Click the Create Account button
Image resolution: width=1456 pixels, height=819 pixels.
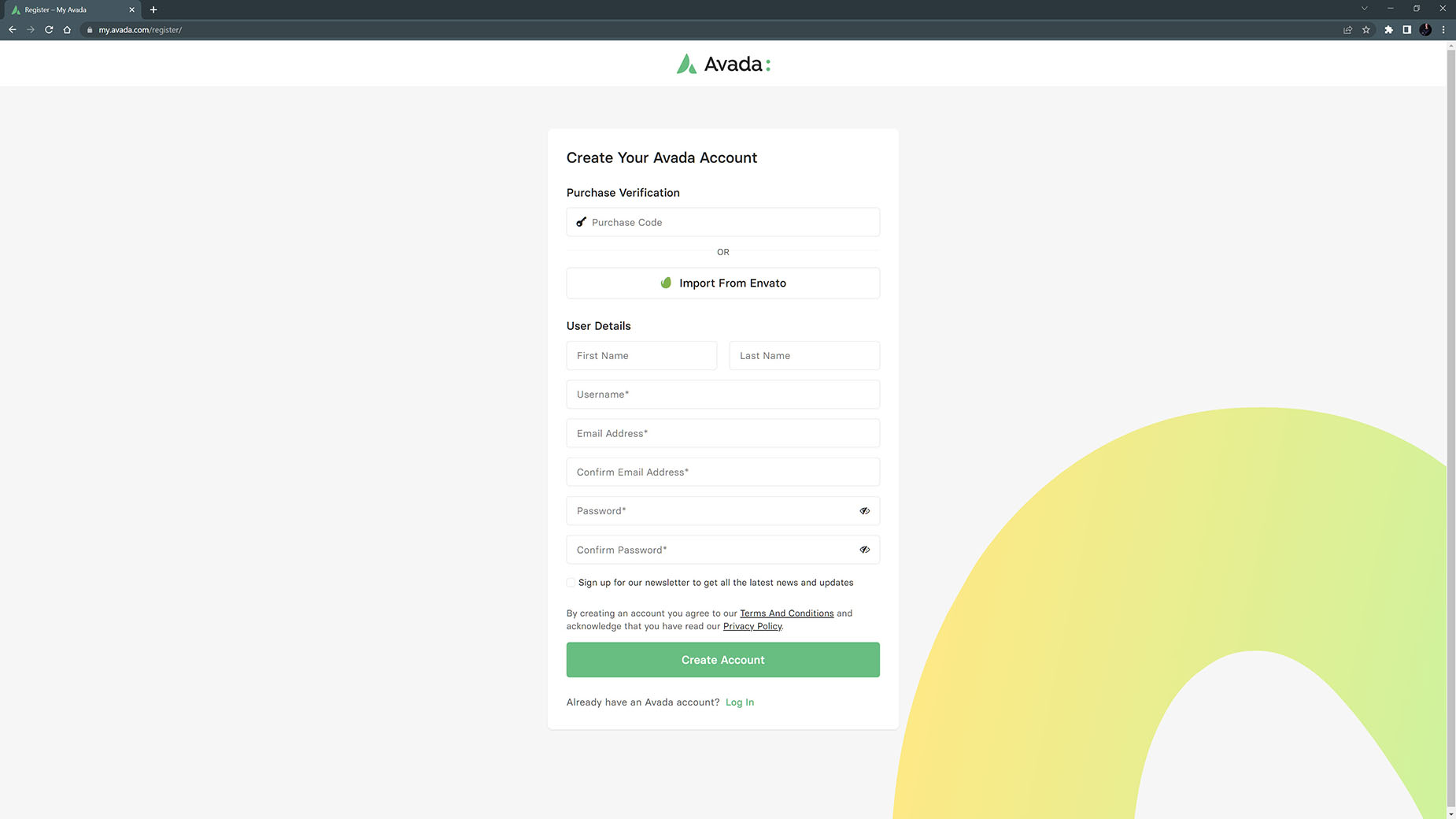point(723,660)
